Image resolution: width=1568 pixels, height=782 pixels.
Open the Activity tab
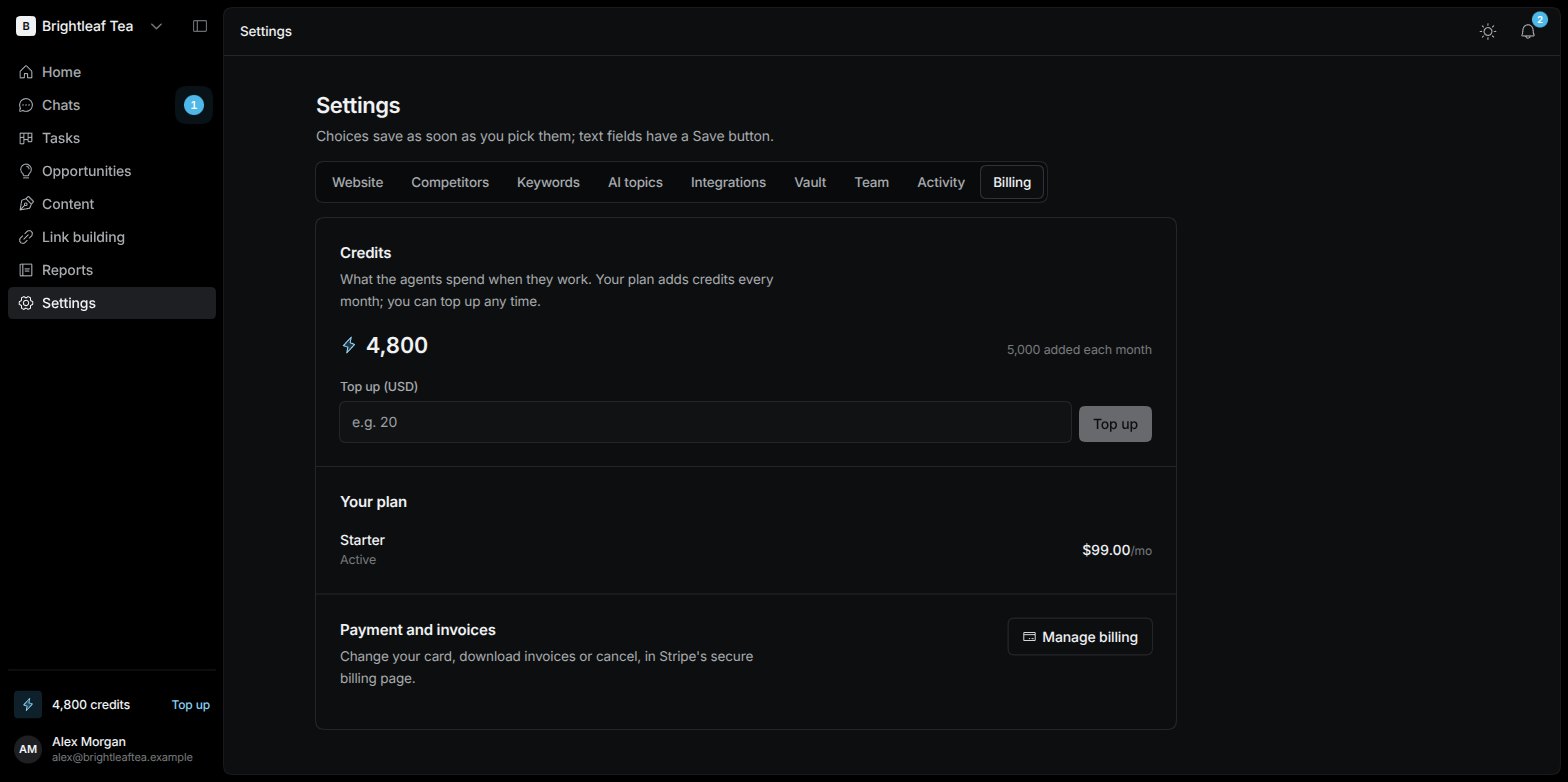pos(941,182)
